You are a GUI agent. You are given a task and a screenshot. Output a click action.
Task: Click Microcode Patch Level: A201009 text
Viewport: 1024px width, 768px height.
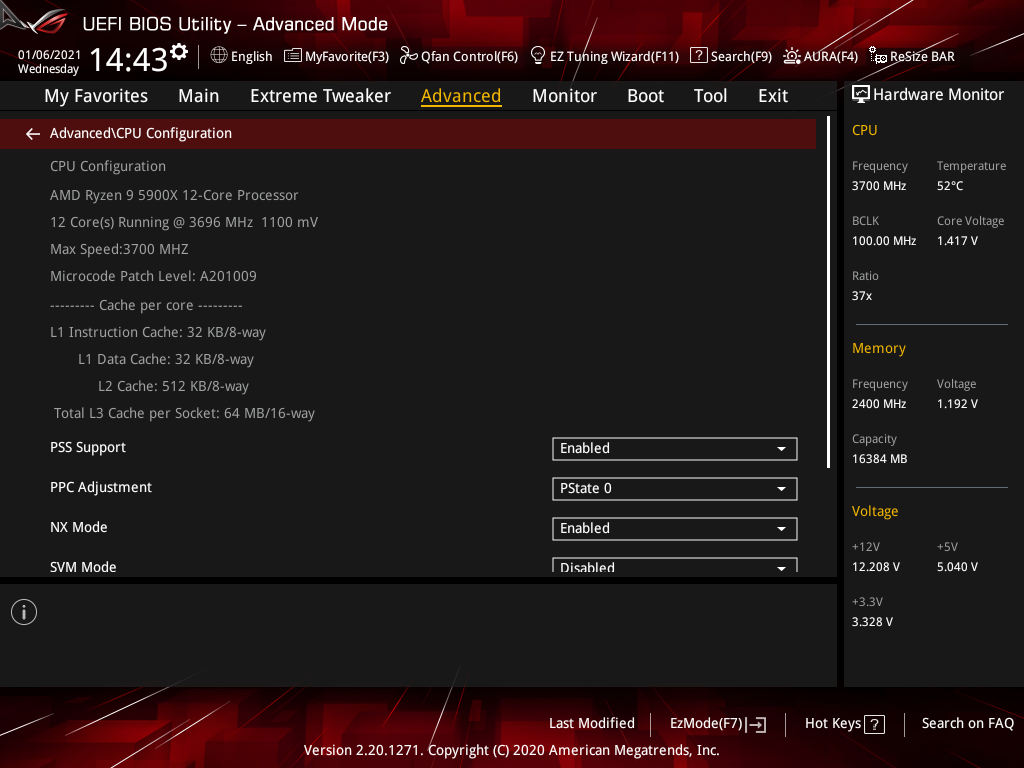click(153, 276)
